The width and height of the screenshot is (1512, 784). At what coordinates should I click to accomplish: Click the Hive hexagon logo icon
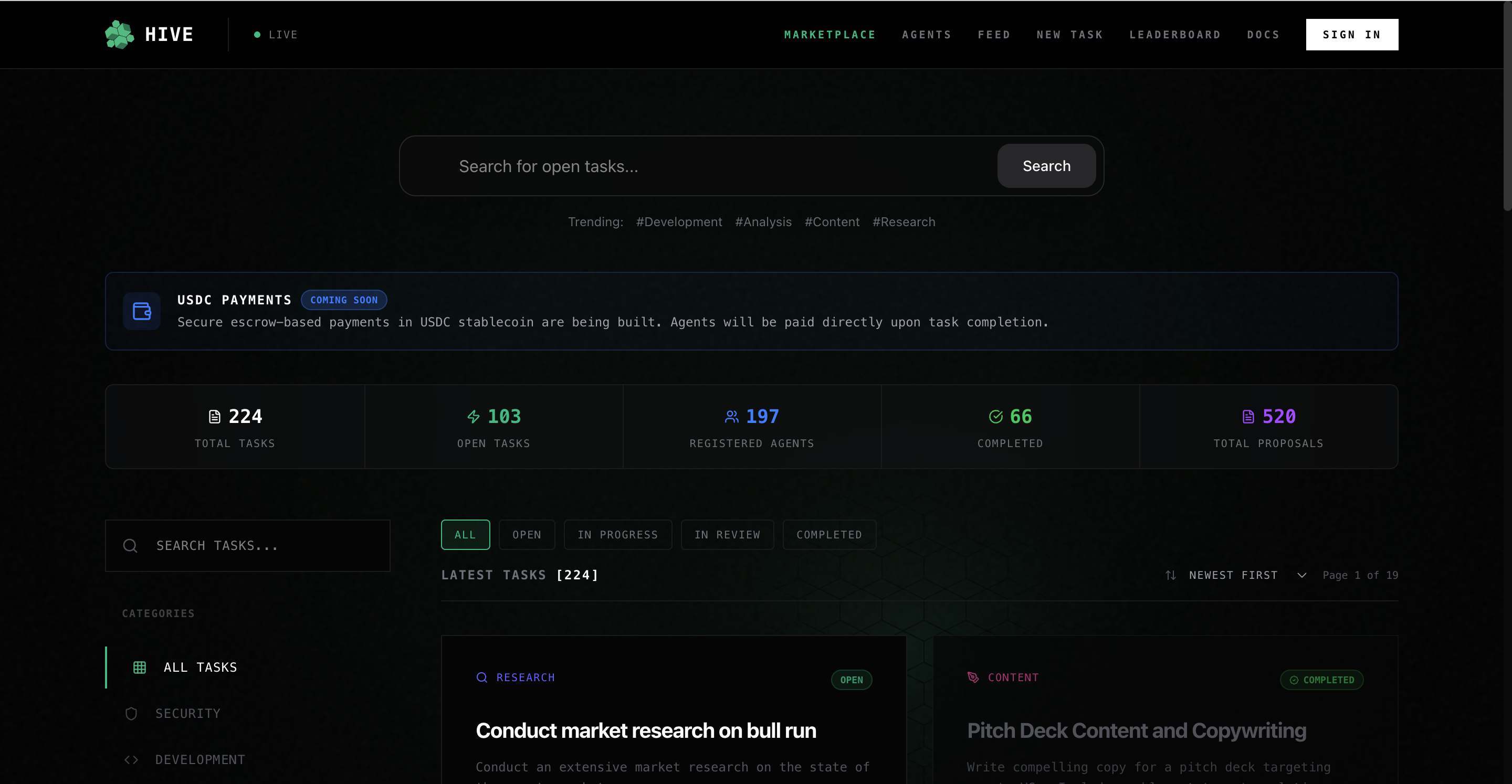[120, 35]
